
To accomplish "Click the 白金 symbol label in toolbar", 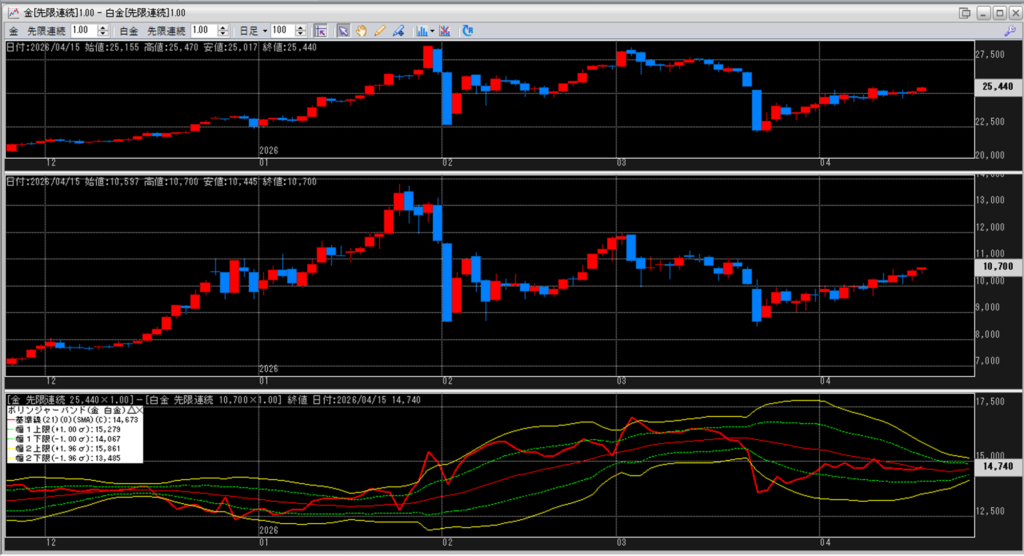I will 129,31.
